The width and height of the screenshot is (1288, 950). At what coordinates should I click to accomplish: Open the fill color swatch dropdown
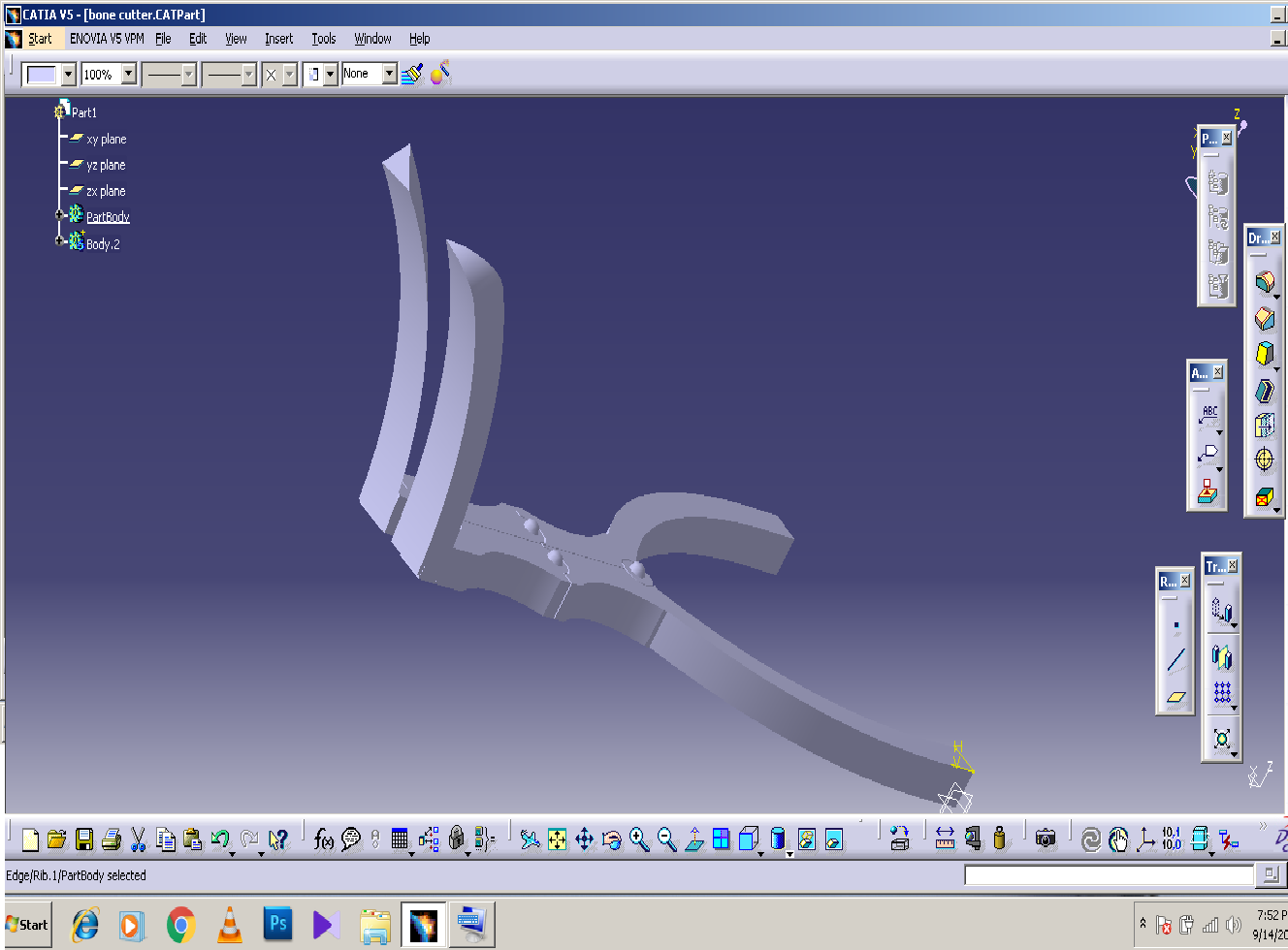tap(68, 75)
